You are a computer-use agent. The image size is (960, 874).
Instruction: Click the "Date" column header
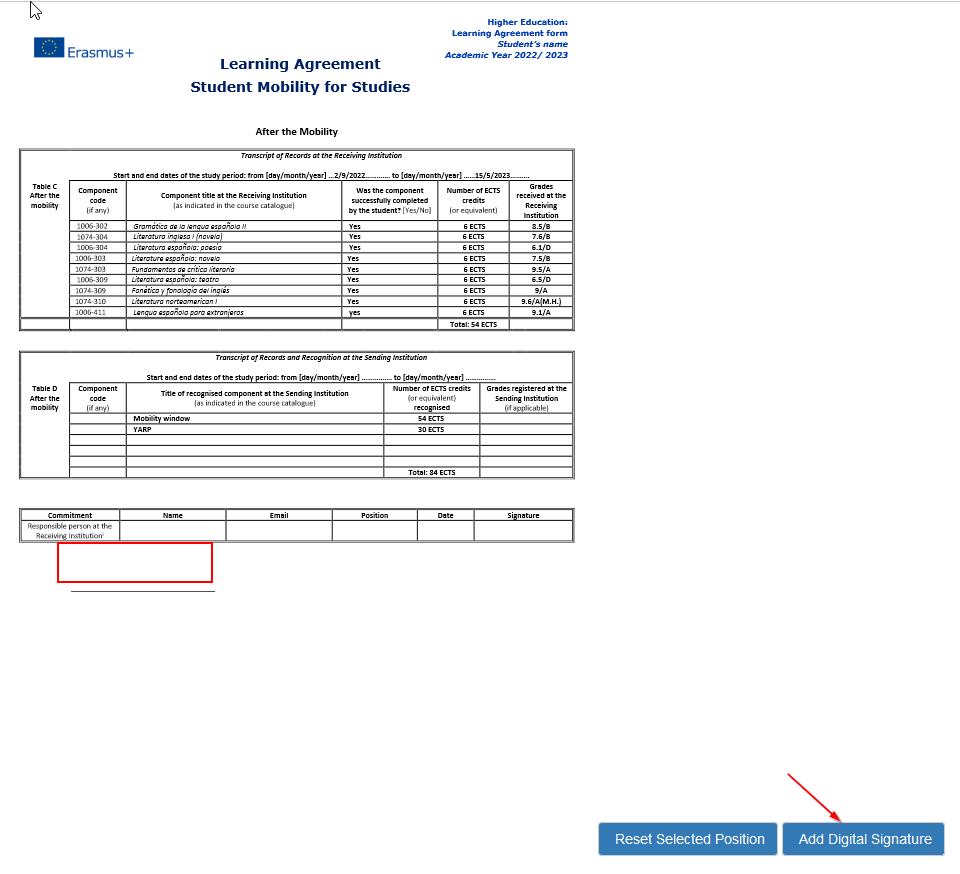click(445, 515)
